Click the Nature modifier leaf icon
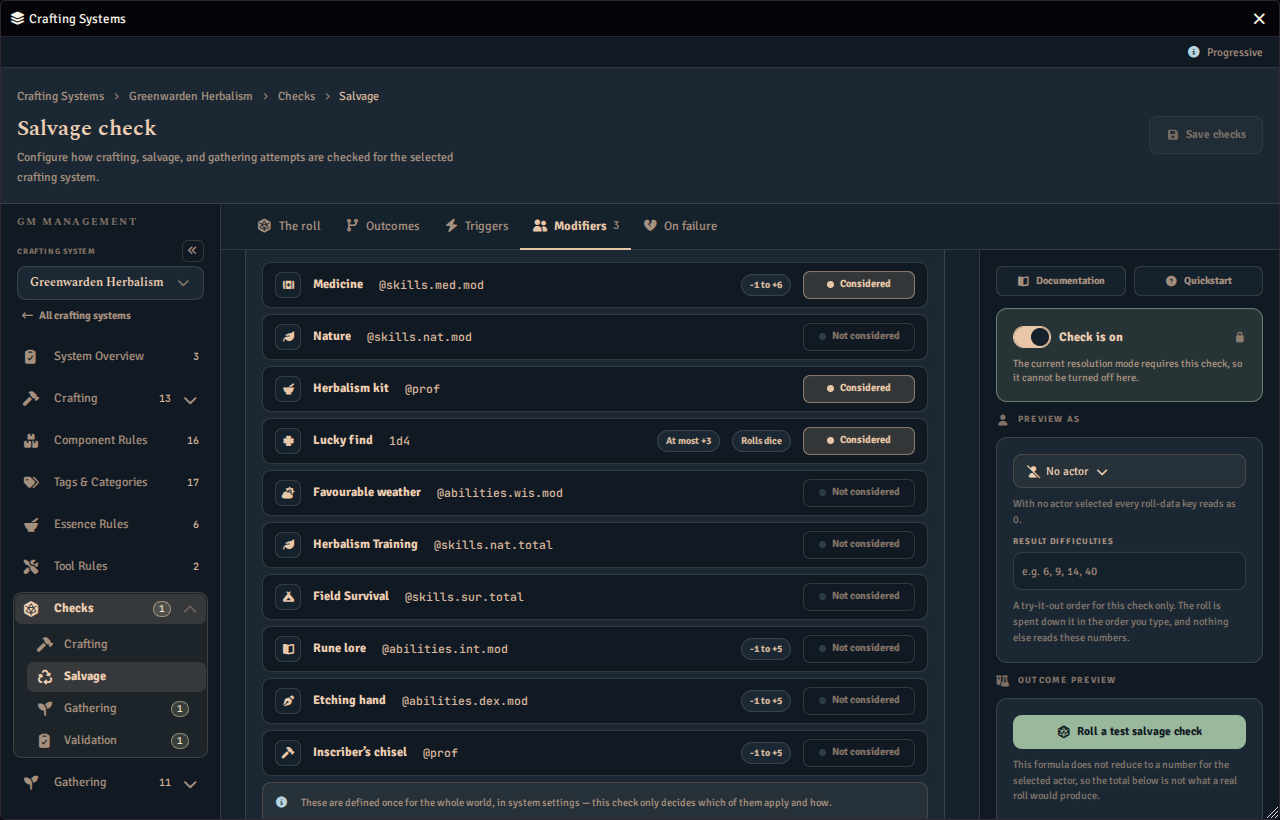The width and height of the screenshot is (1280, 820). pos(288,337)
